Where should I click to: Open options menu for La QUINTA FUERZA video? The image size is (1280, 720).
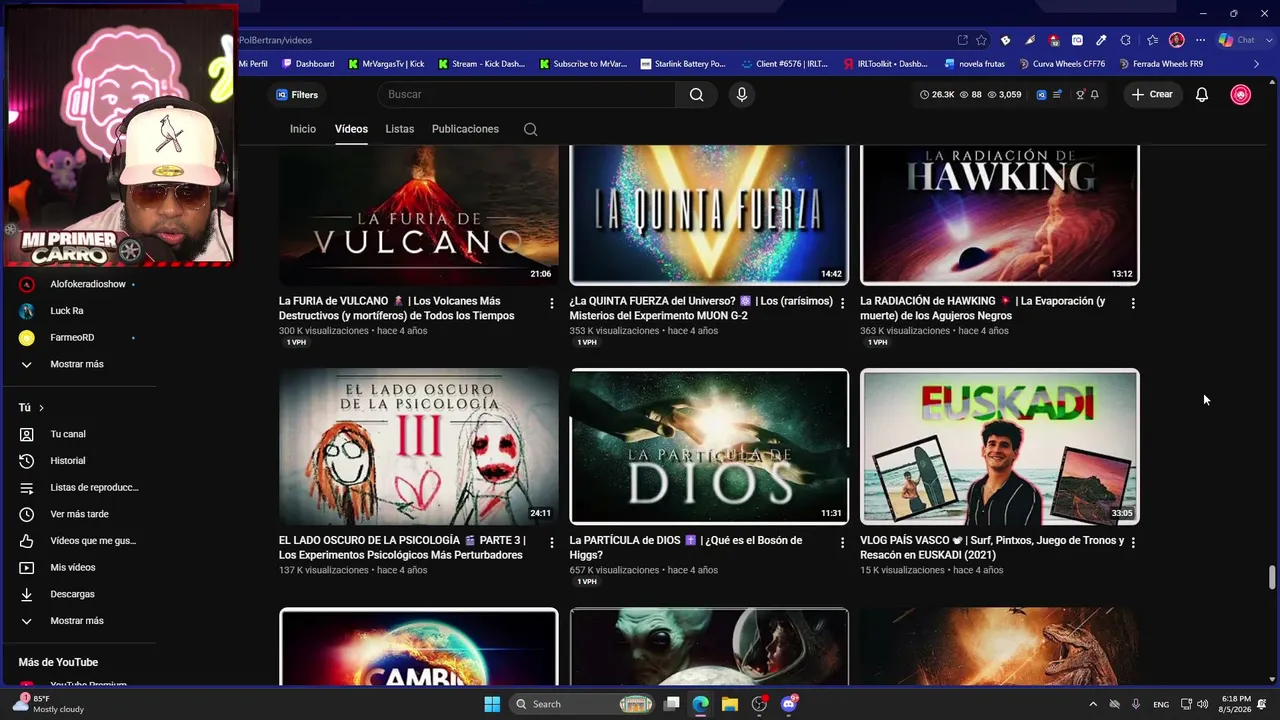[x=842, y=303]
